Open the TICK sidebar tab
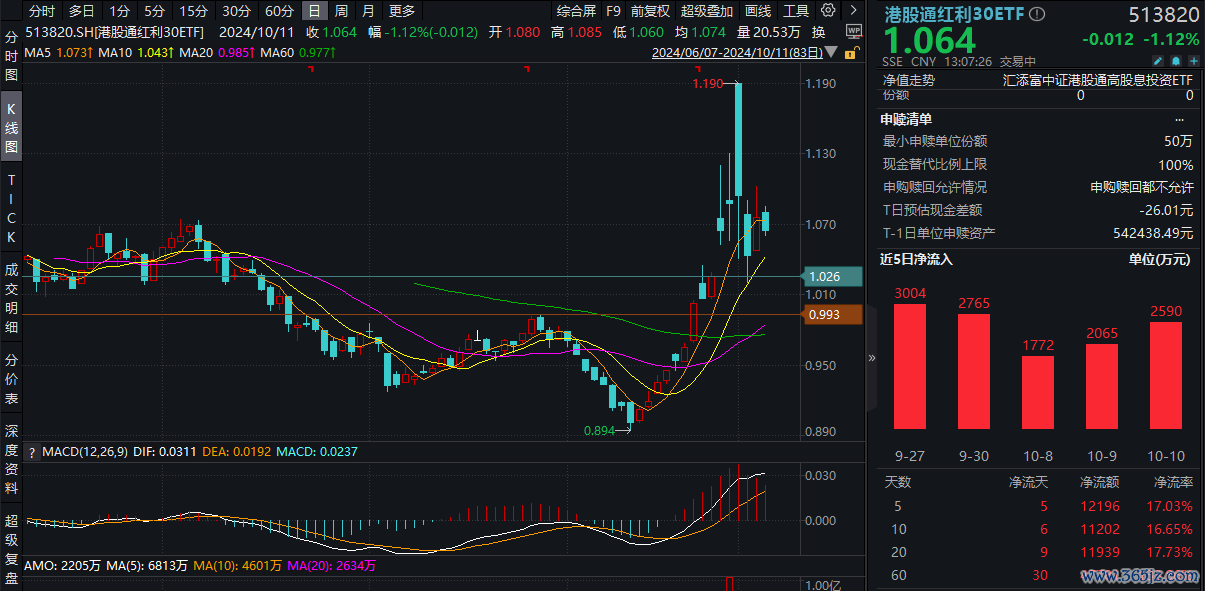The width and height of the screenshot is (1205, 591). tap(11, 208)
